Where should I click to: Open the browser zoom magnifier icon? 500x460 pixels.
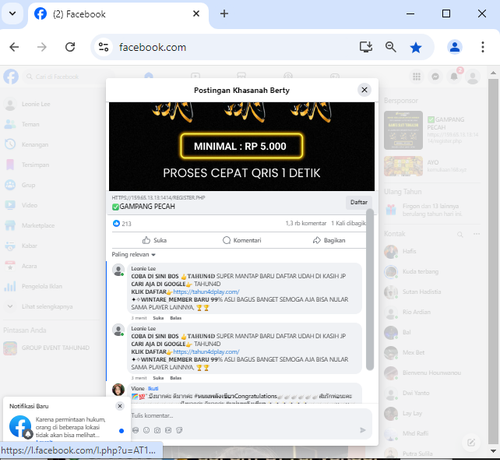391,47
